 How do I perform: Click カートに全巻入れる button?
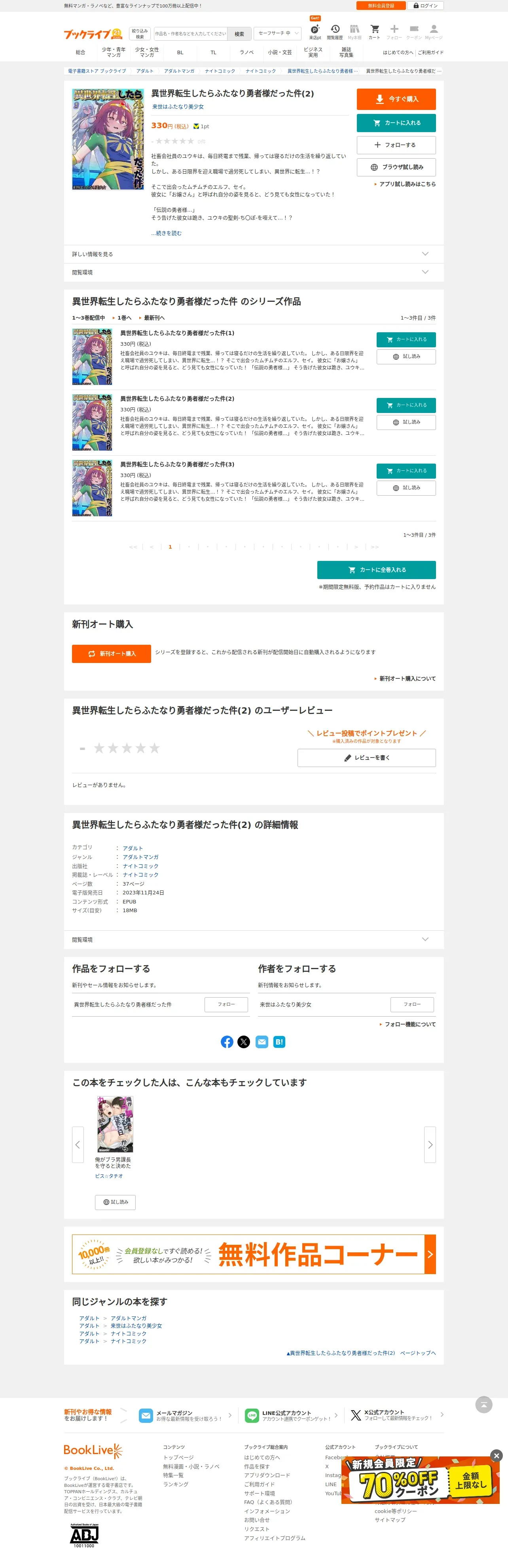(376, 570)
